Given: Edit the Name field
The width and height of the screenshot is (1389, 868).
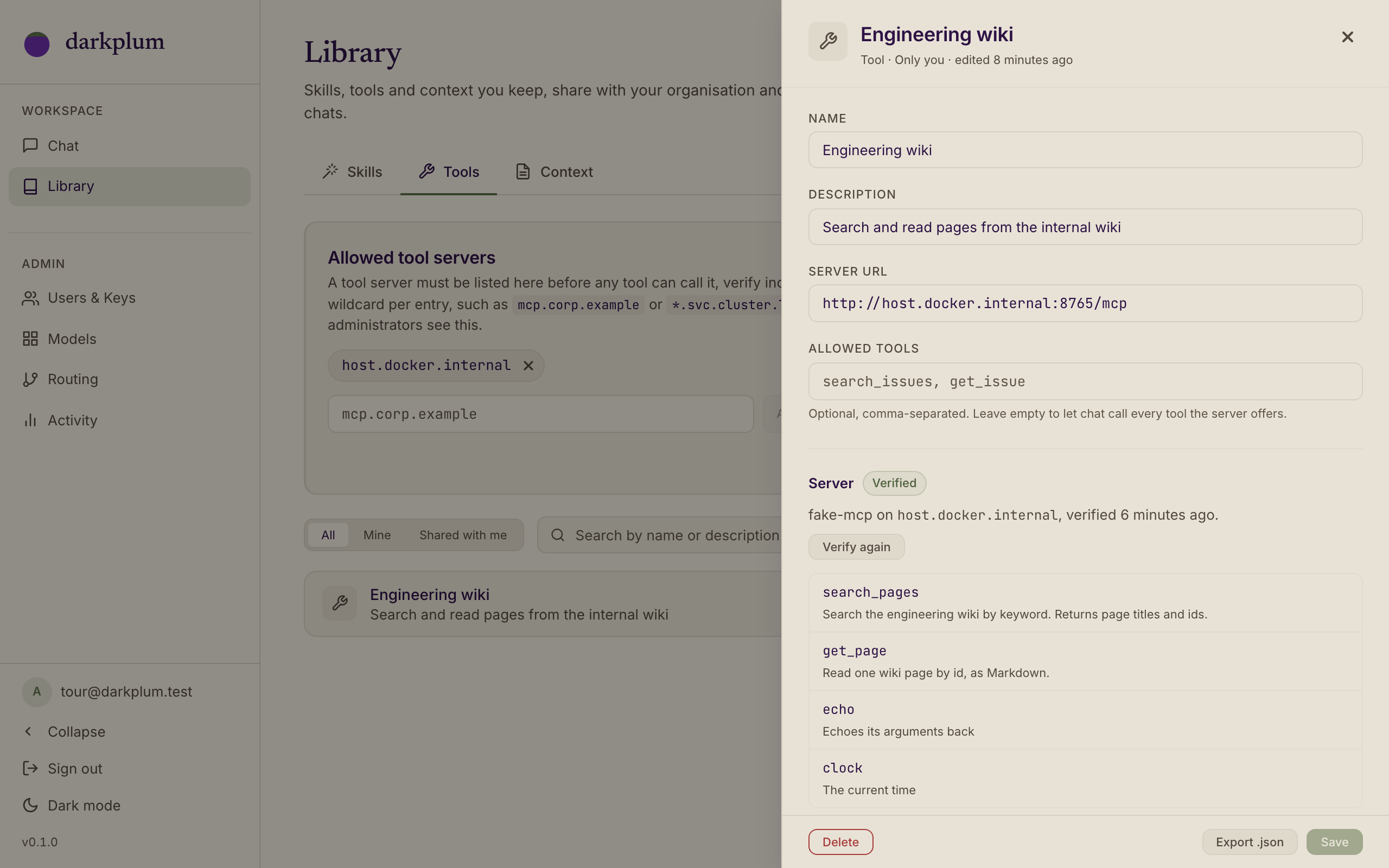Looking at the screenshot, I should (1085, 150).
